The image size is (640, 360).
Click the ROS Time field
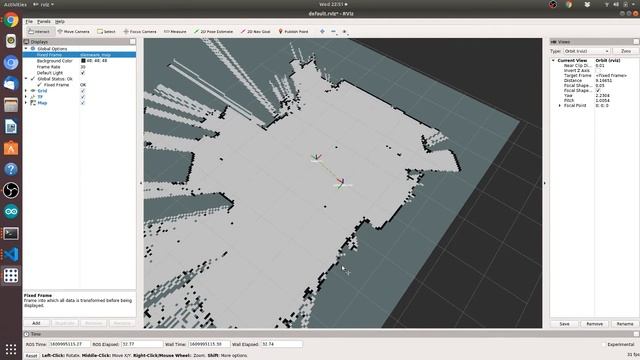click(69, 344)
